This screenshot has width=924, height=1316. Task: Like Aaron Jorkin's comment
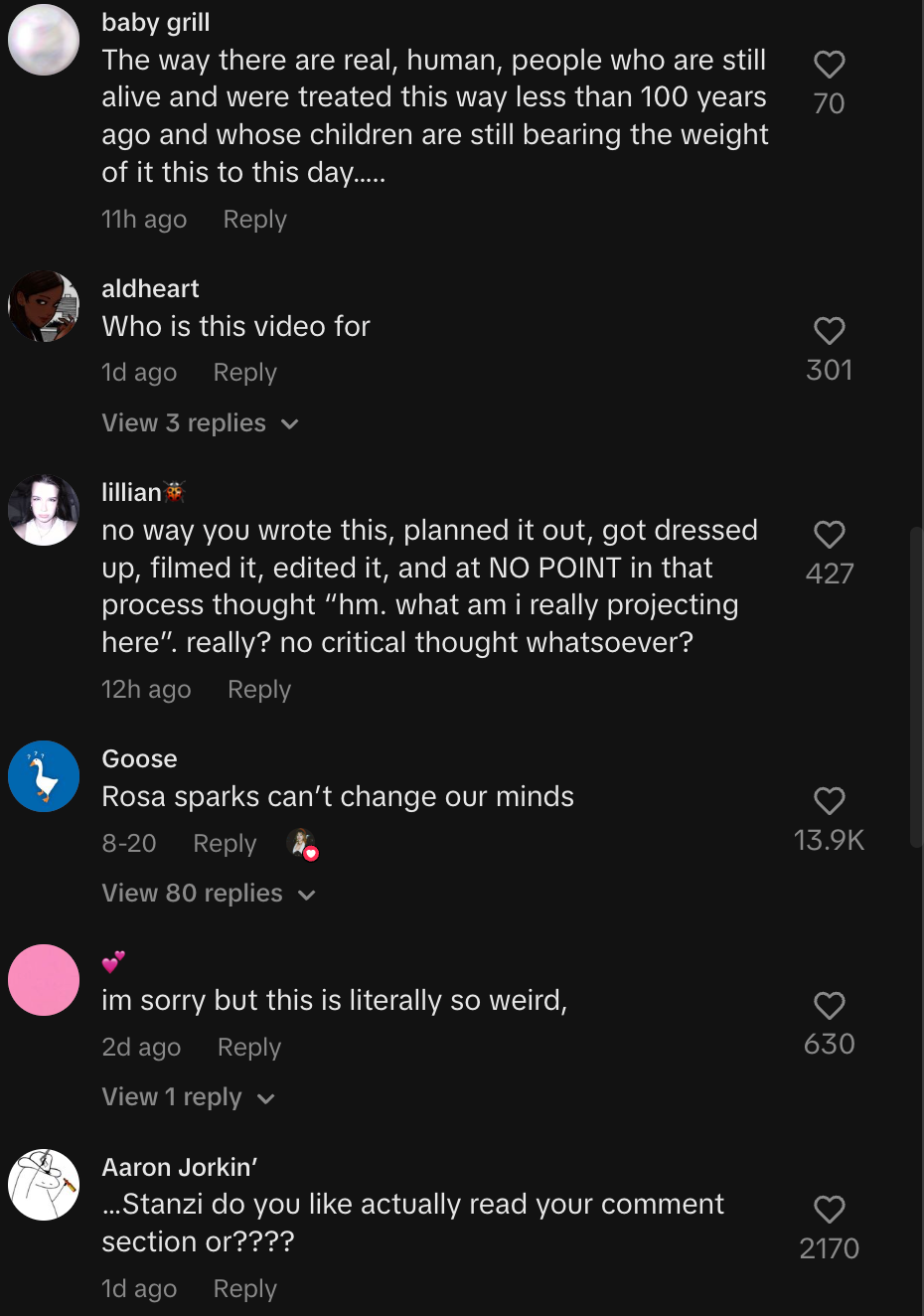point(829,1210)
